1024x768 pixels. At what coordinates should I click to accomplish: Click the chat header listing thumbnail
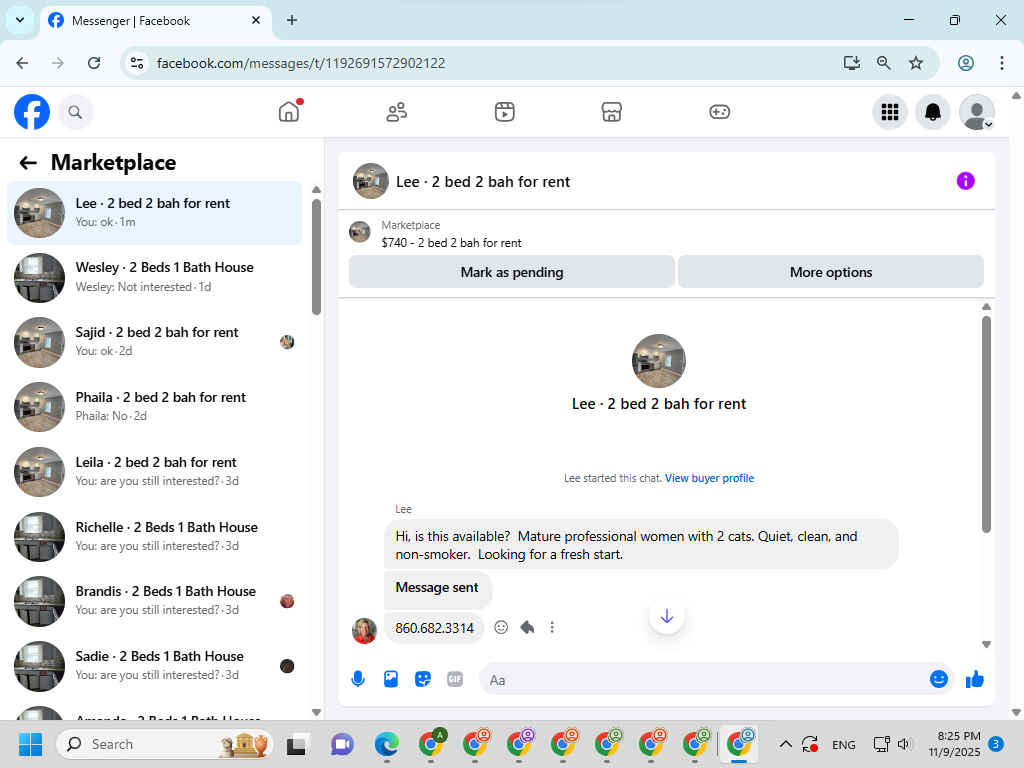[x=370, y=181]
